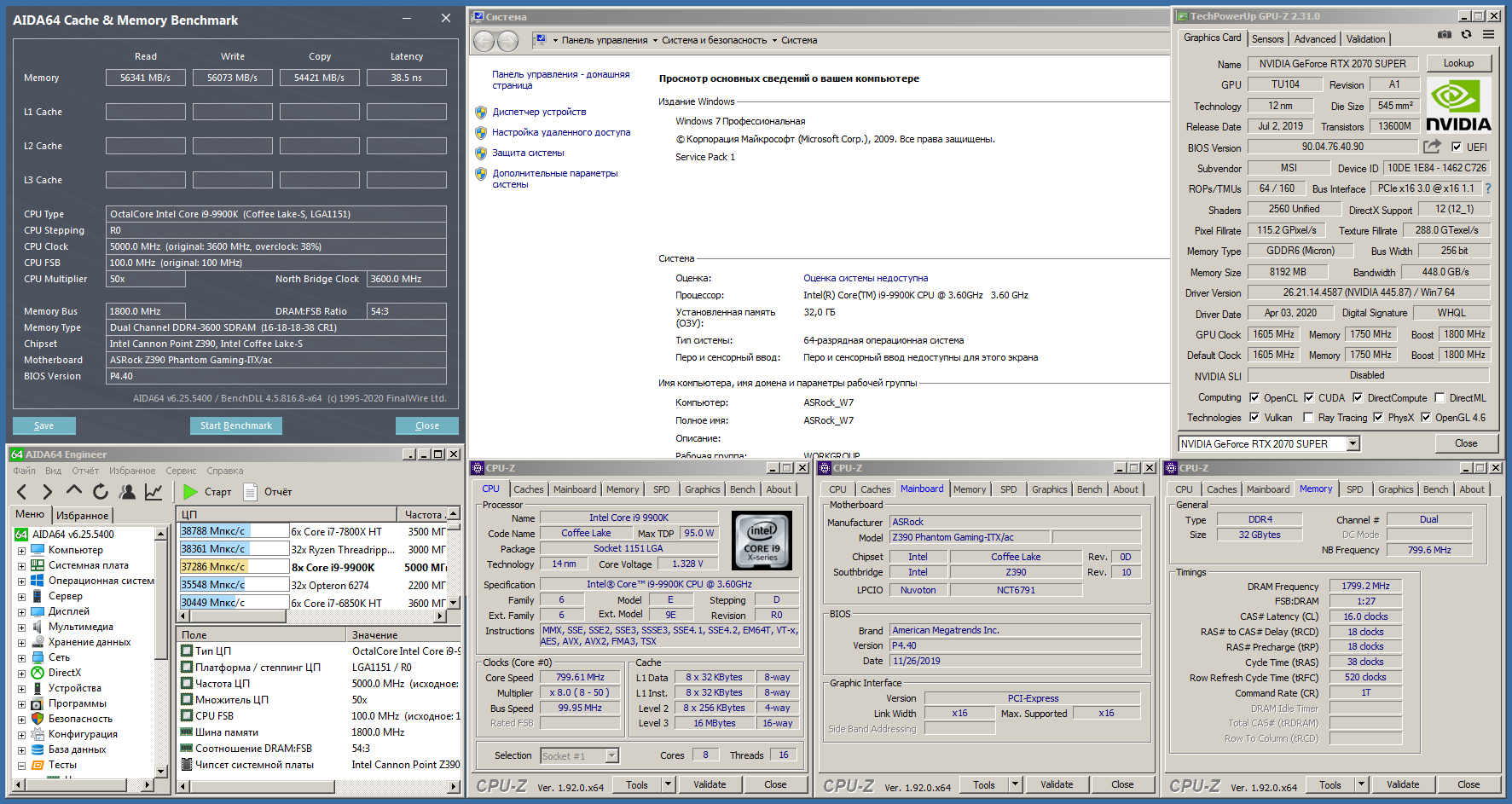Open the Защита системы link
The image size is (1512, 804).
pos(528,153)
